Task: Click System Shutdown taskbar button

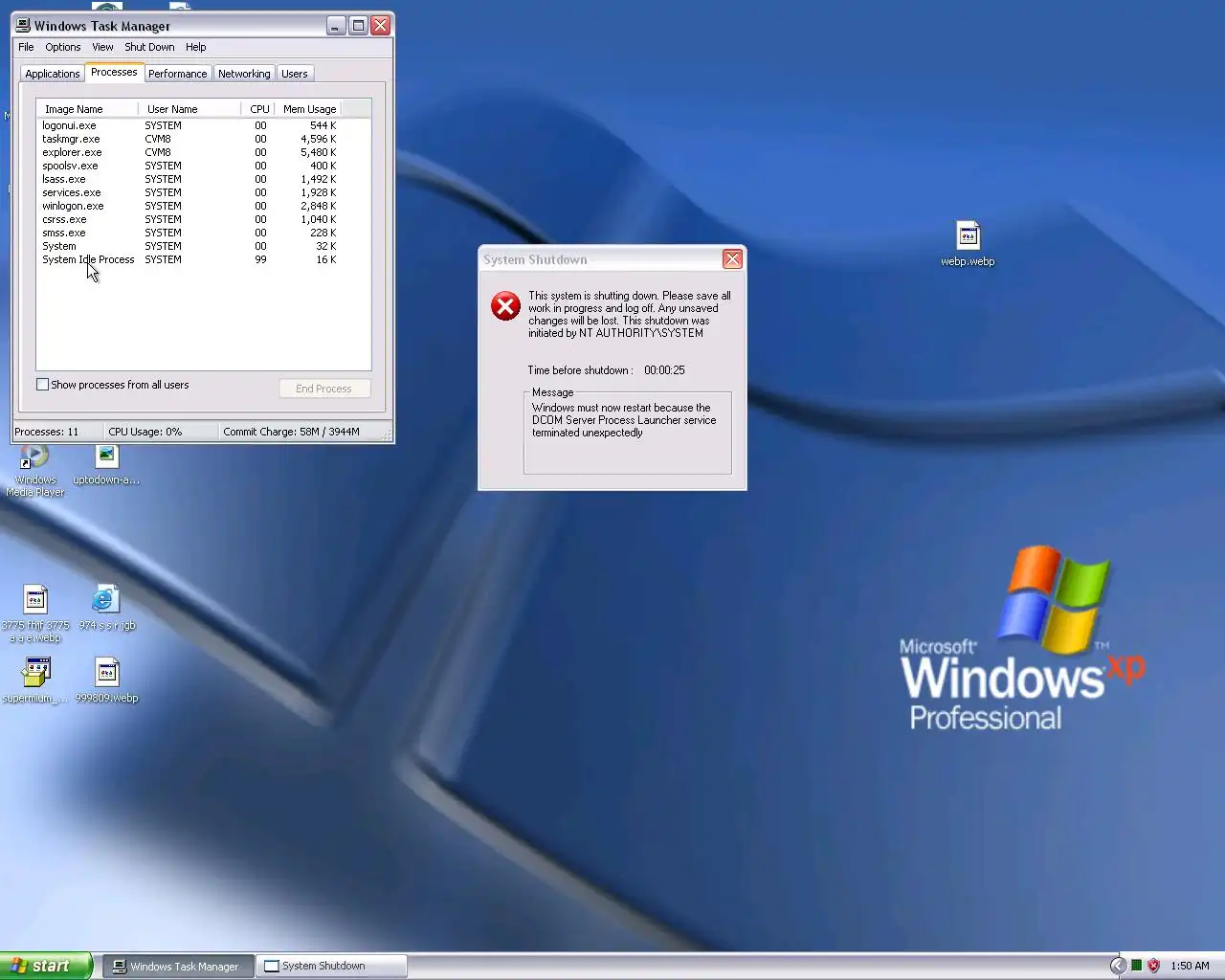Action: (330, 967)
